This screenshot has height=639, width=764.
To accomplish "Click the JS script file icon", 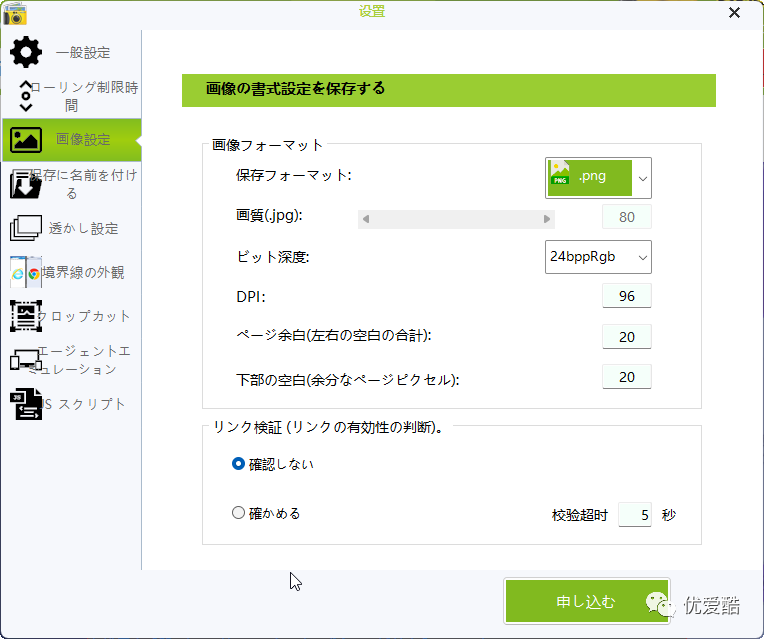I will coord(26,404).
